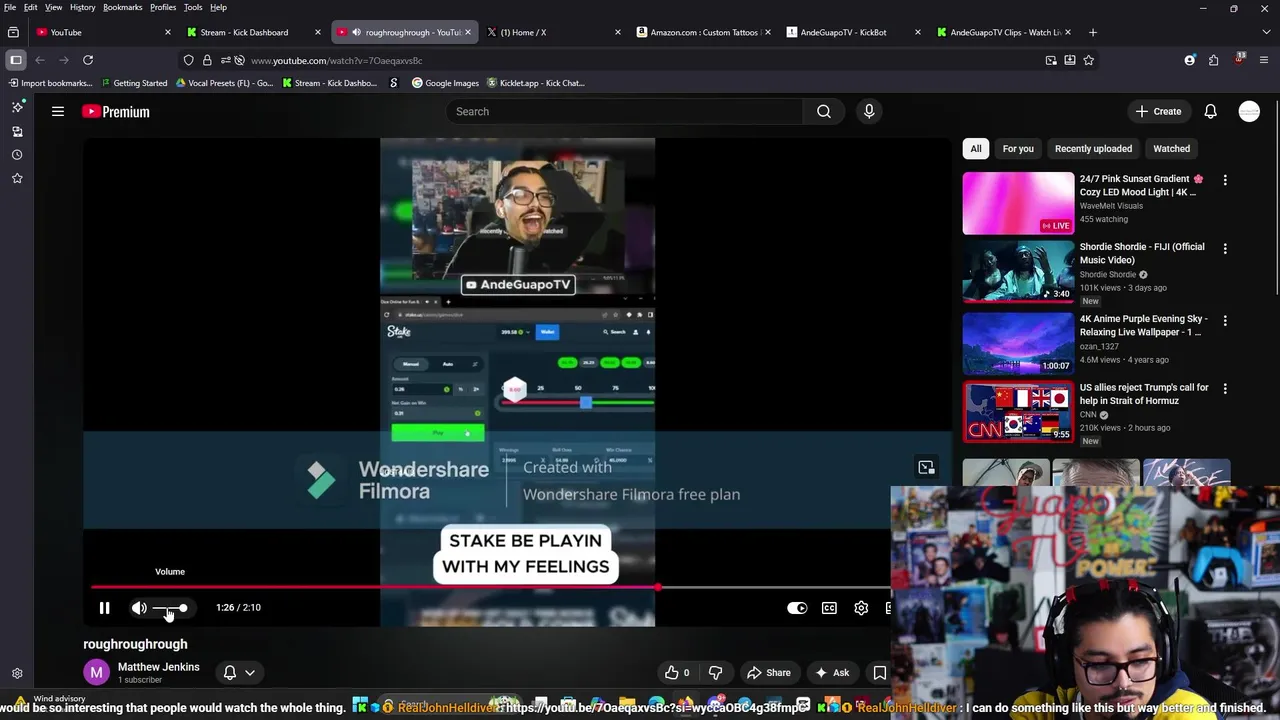Select the Recently uploaded filter chip

pyautogui.click(x=1093, y=149)
